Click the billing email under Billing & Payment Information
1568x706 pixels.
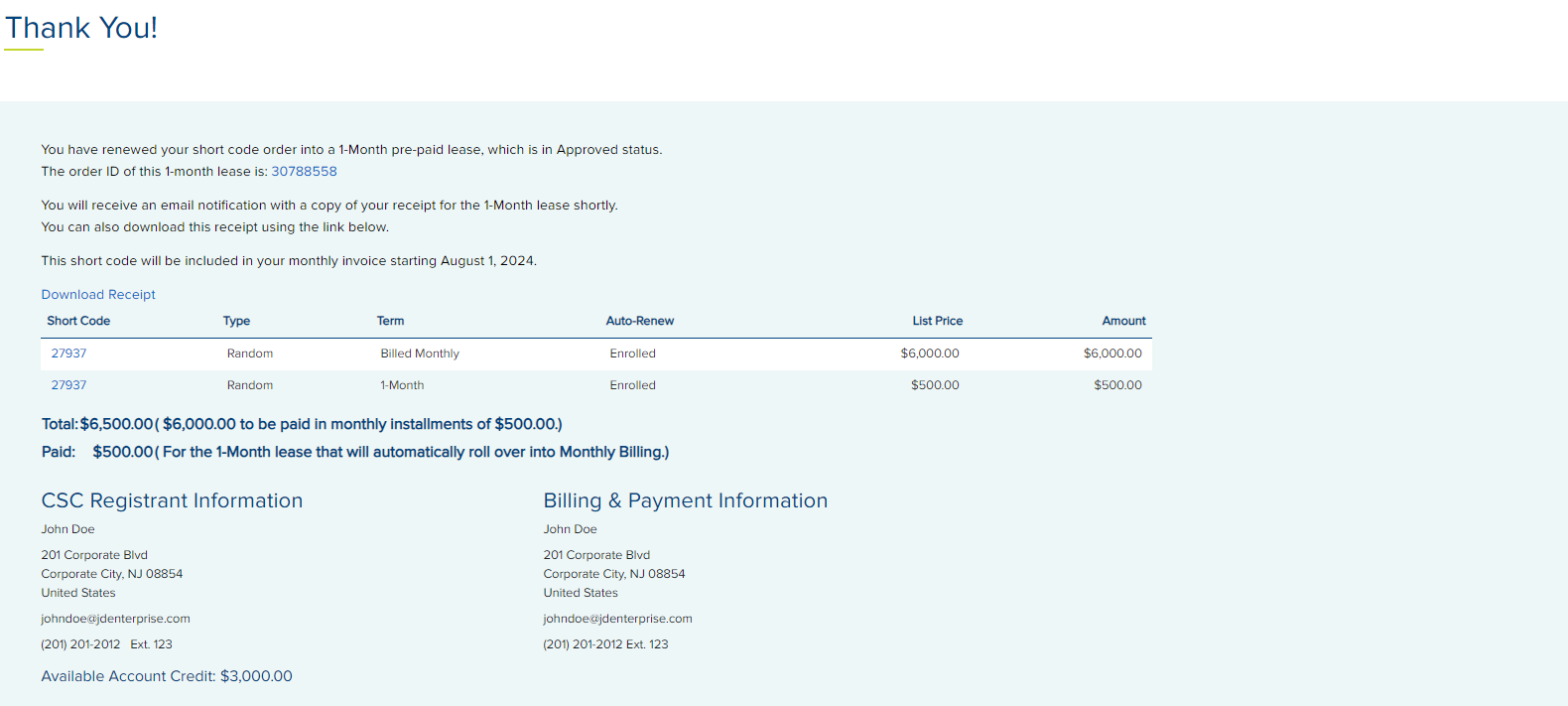tap(617, 619)
